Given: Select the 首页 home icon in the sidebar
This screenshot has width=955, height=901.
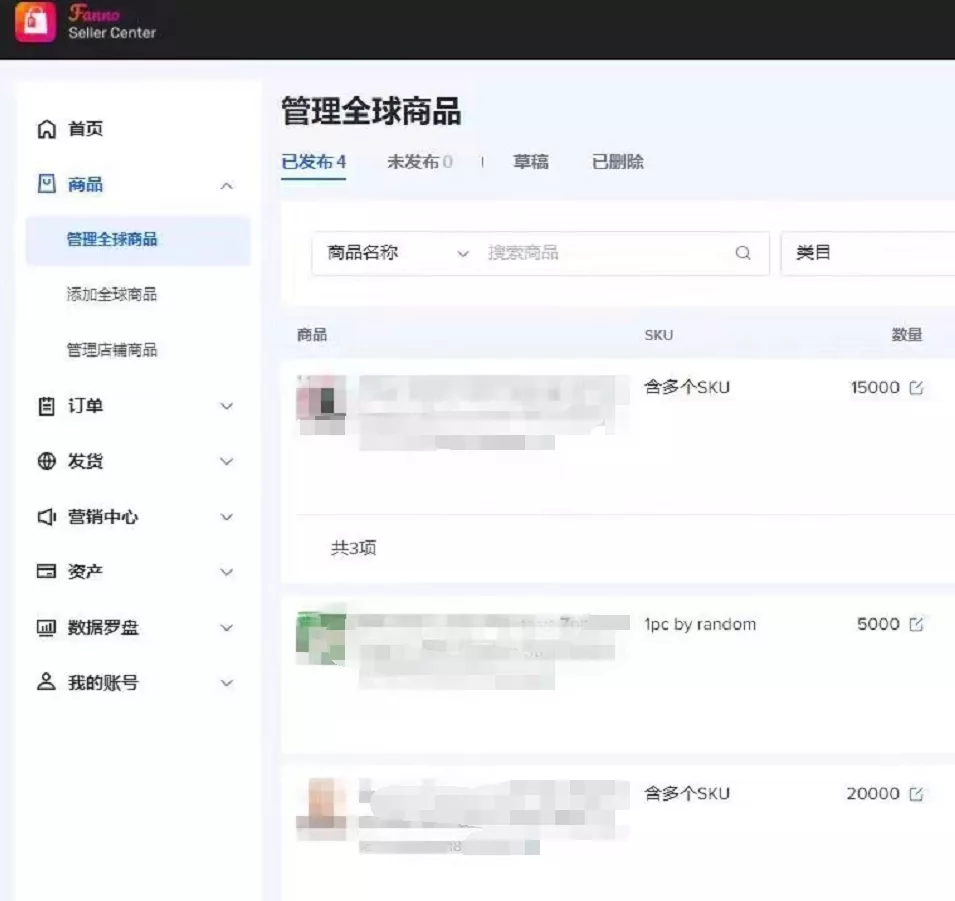Looking at the screenshot, I should point(46,128).
